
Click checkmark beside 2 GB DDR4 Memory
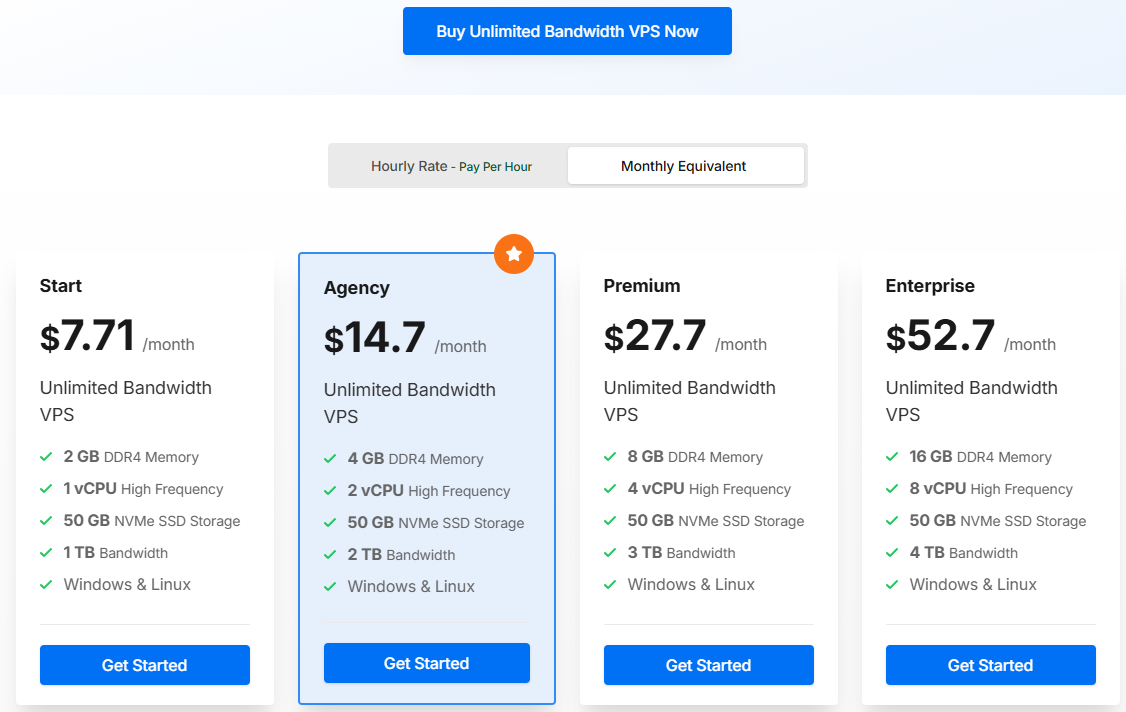(x=46, y=457)
